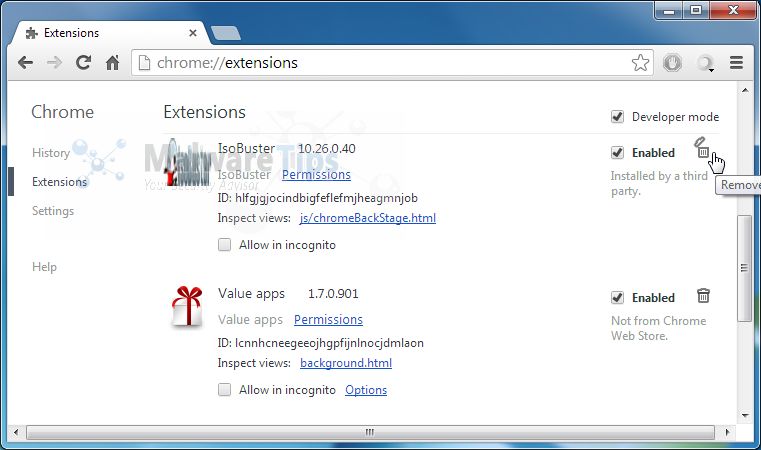Viewport: 761px width, 450px height.
Task: Click the Chrome heading in sidebar
Action: point(63,112)
